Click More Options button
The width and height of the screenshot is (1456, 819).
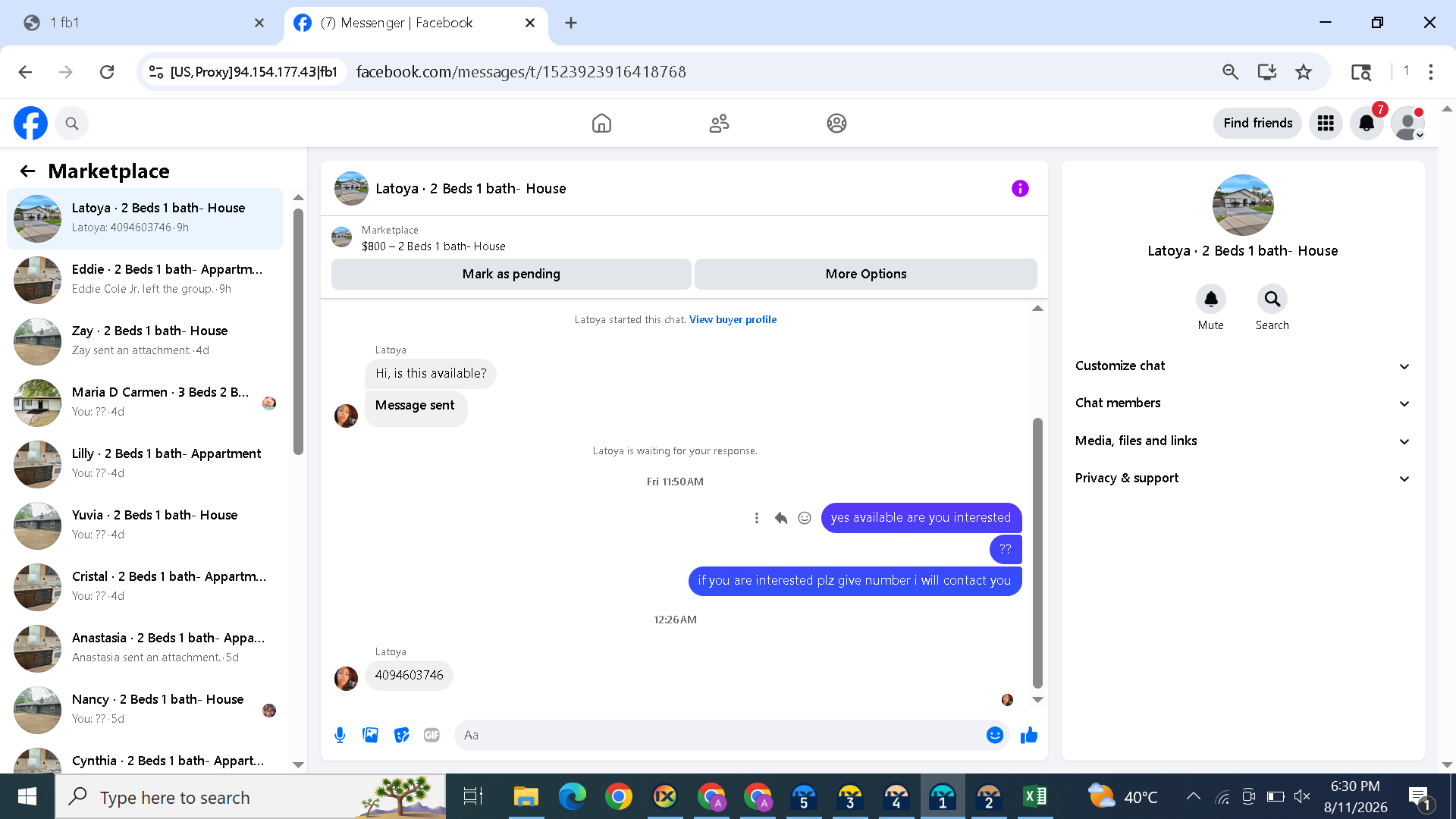(x=866, y=275)
